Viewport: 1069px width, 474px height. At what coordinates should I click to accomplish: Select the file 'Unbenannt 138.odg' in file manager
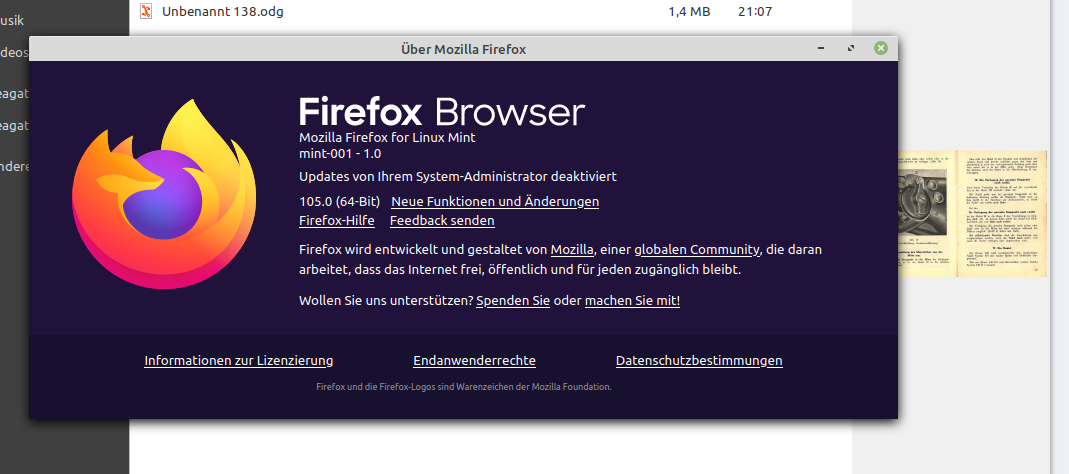point(223,12)
